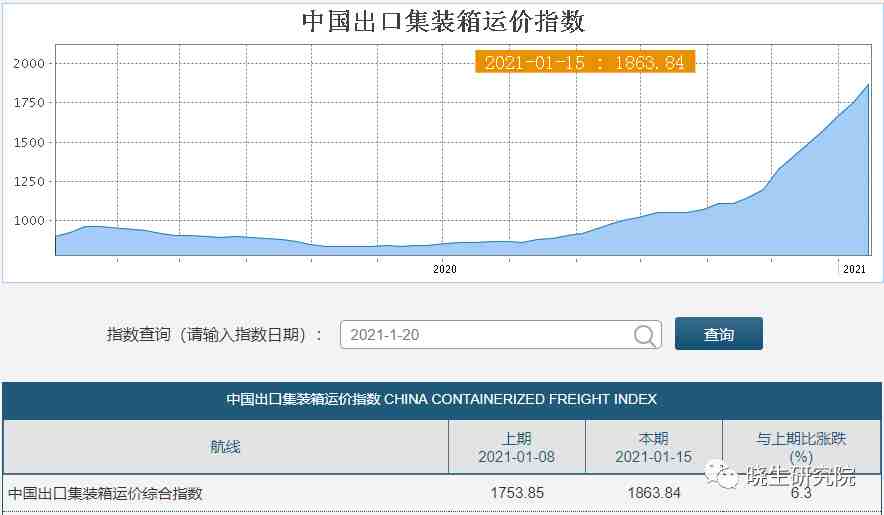Click the 2020 label on the x-axis
The width and height of the screenshot is (884, 515).
tap(444, 270)
